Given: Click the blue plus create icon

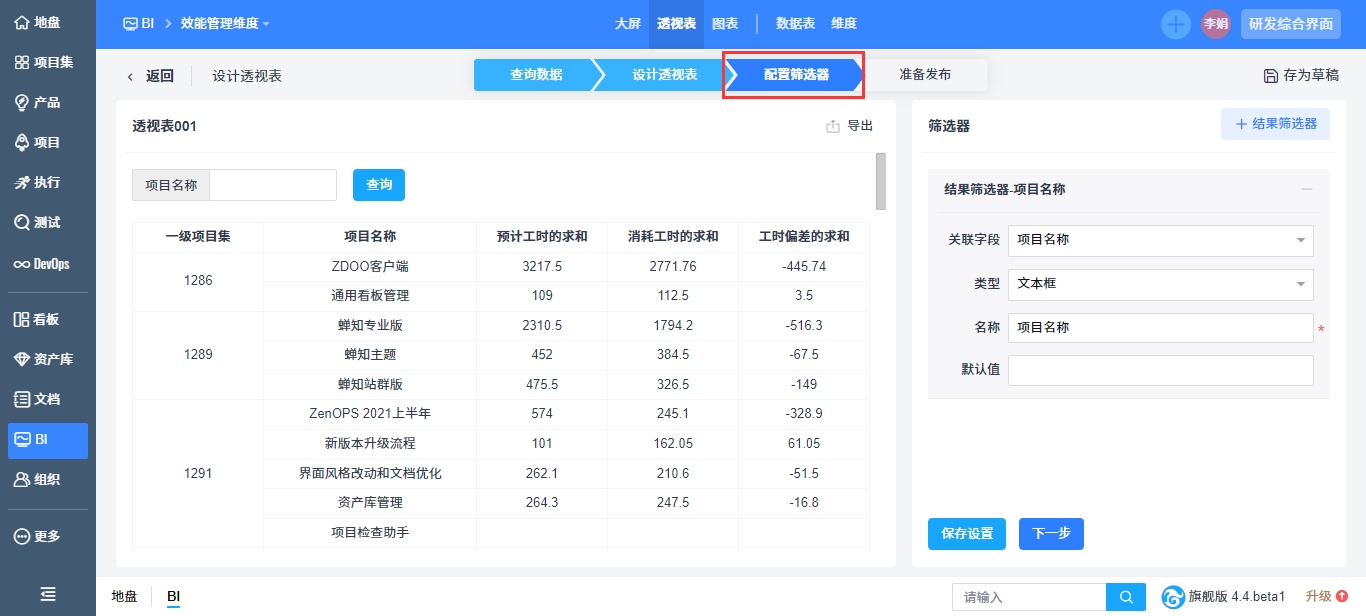Looking at the screenshot, I should click(x=1175, y=24).
